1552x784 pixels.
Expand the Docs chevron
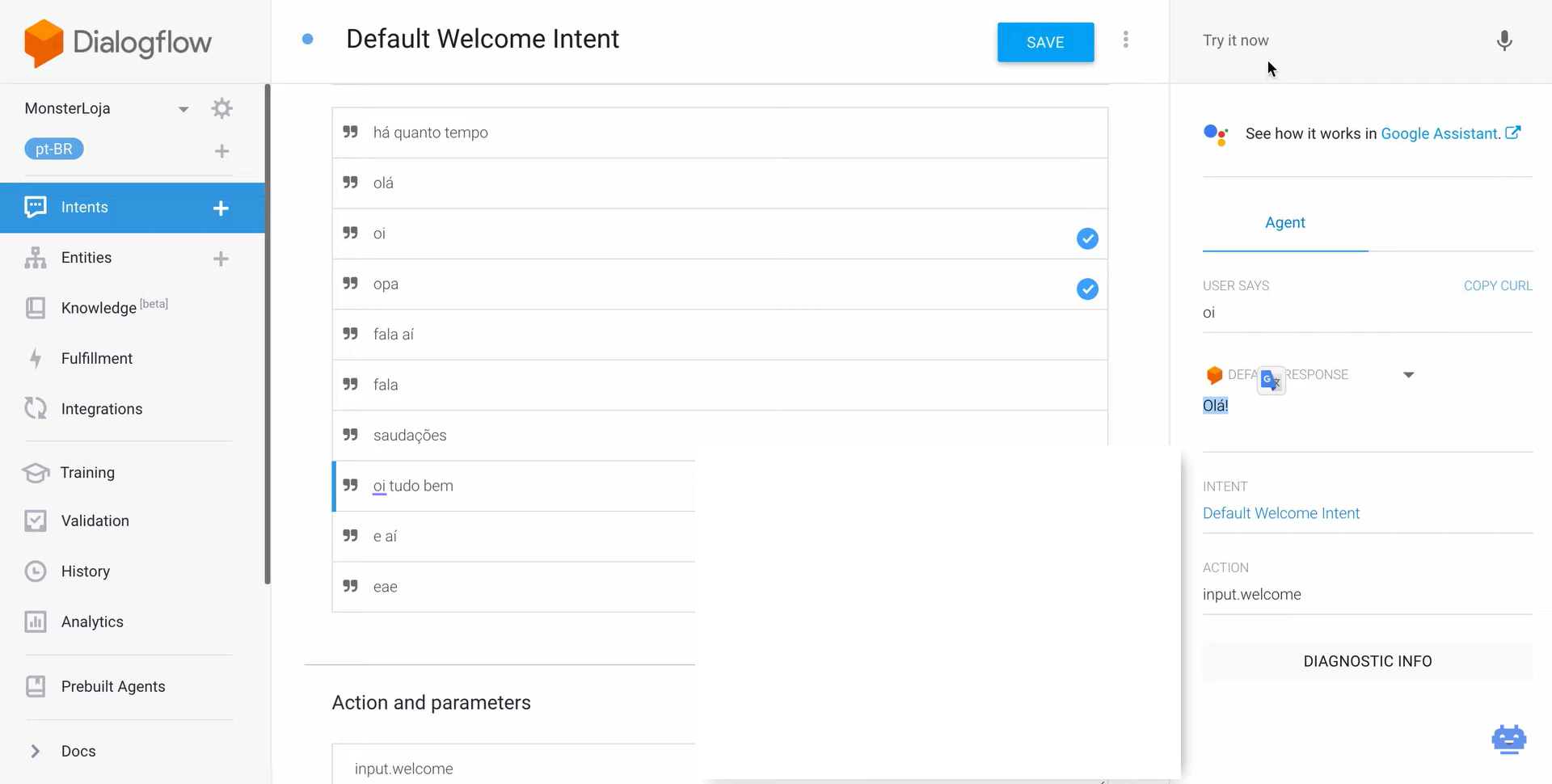(35, 752)
